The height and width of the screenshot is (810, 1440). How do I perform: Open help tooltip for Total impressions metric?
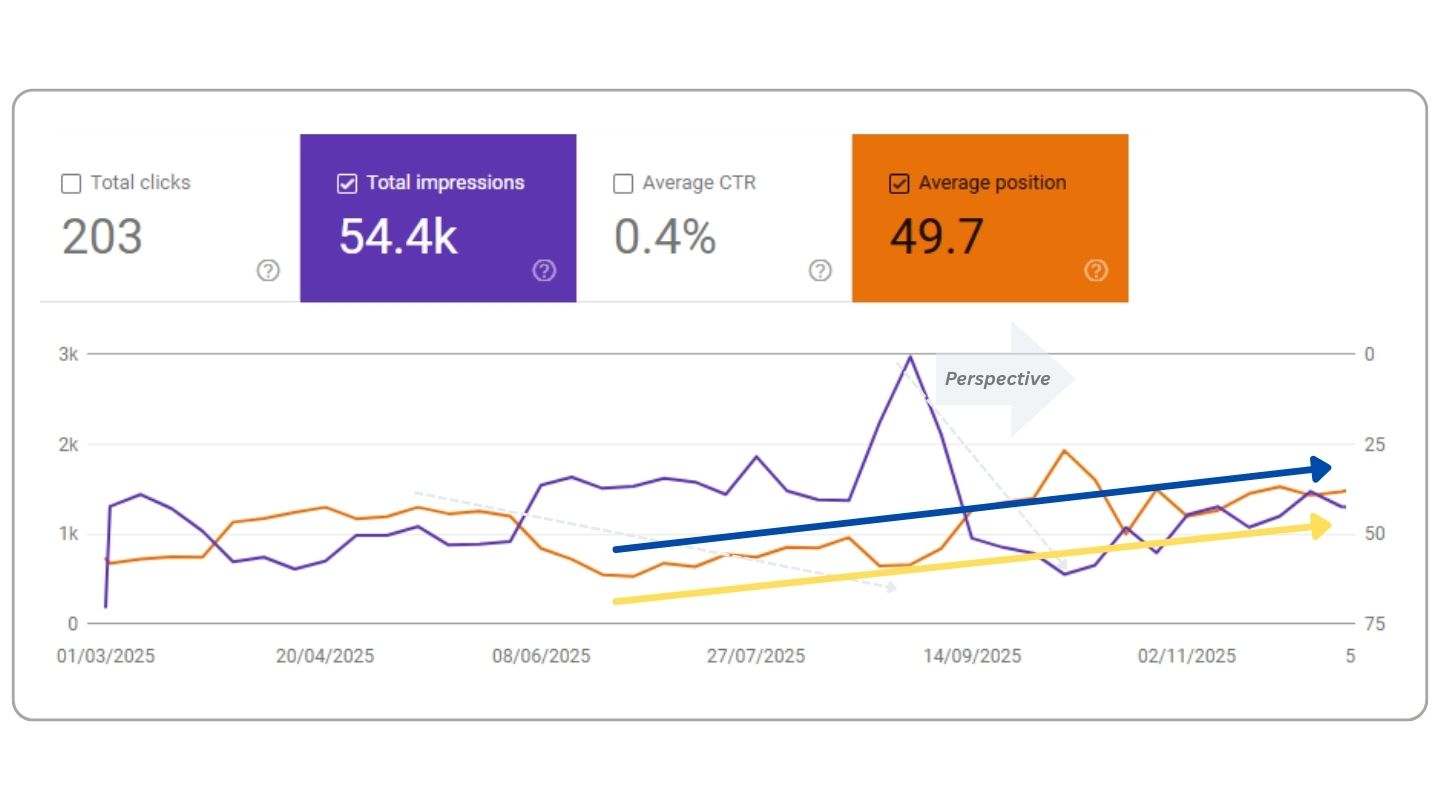pos(544,270)
